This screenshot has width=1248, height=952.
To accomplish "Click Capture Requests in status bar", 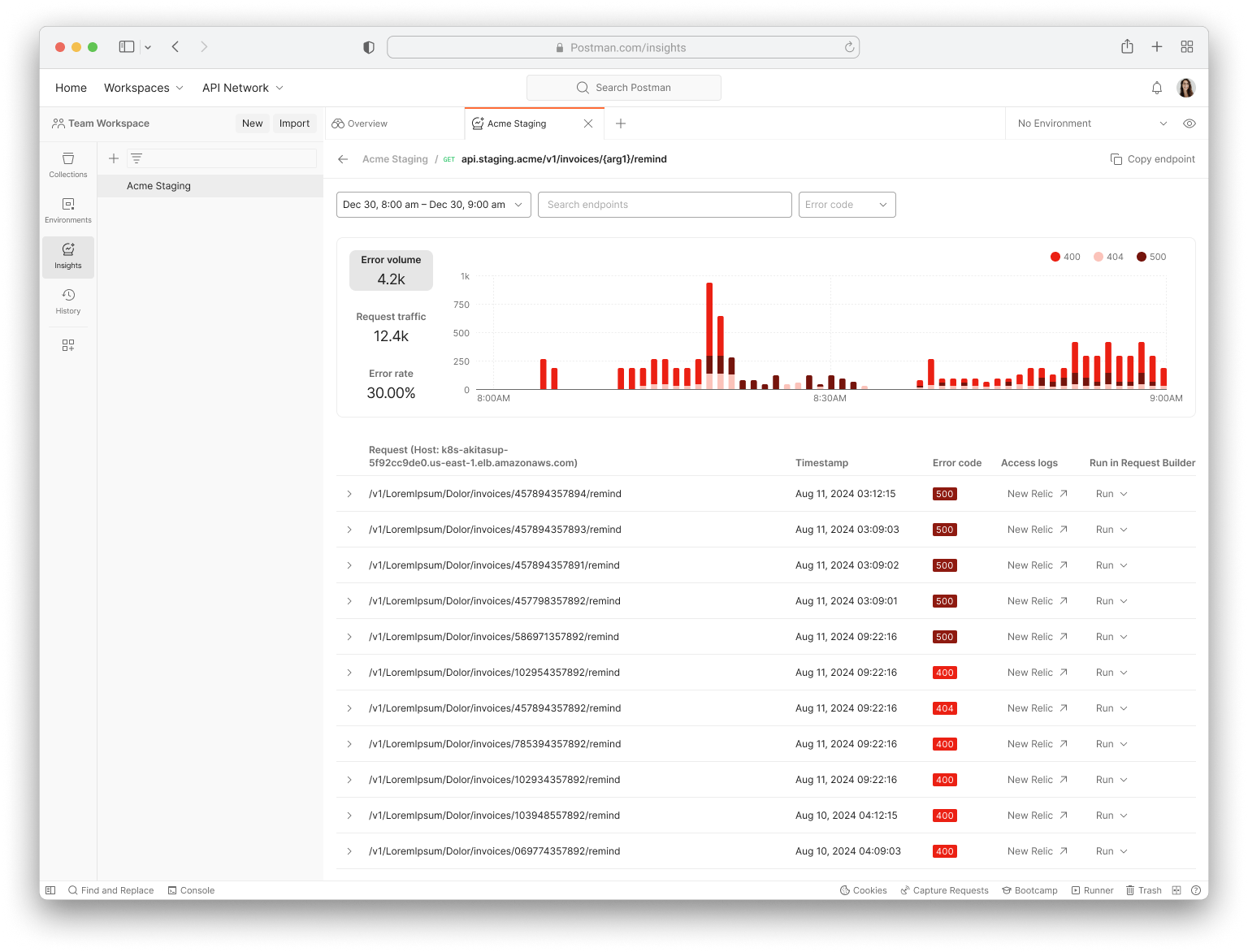I will [x=944, y=890].
